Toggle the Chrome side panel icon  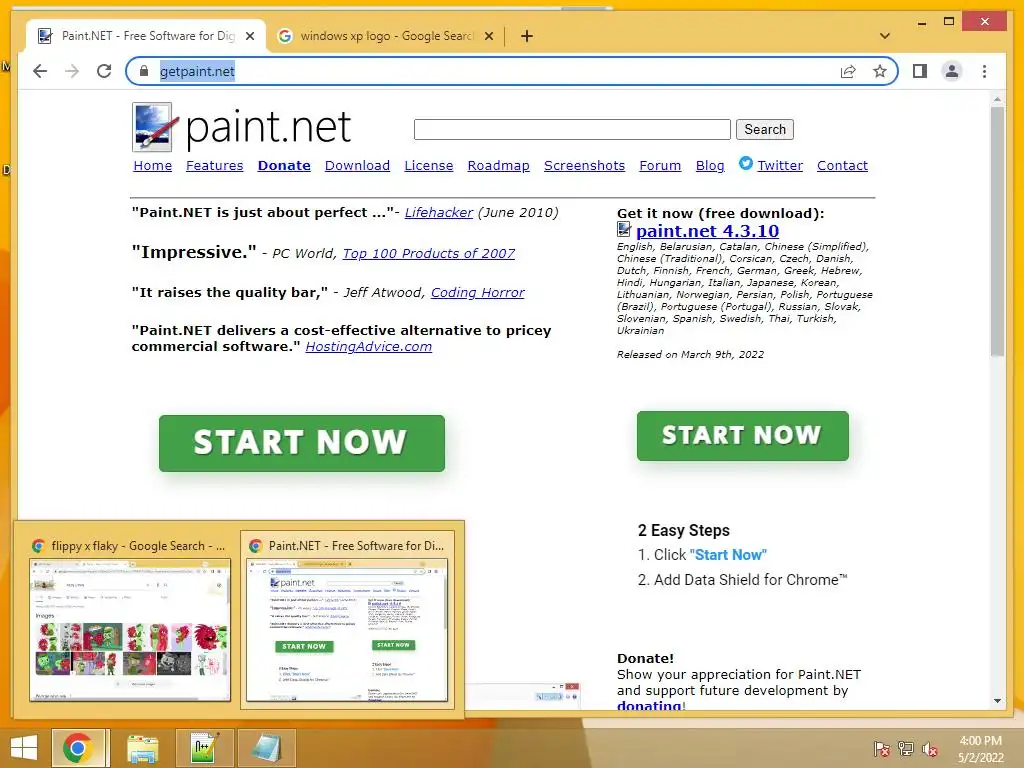[x=920, y=71]
